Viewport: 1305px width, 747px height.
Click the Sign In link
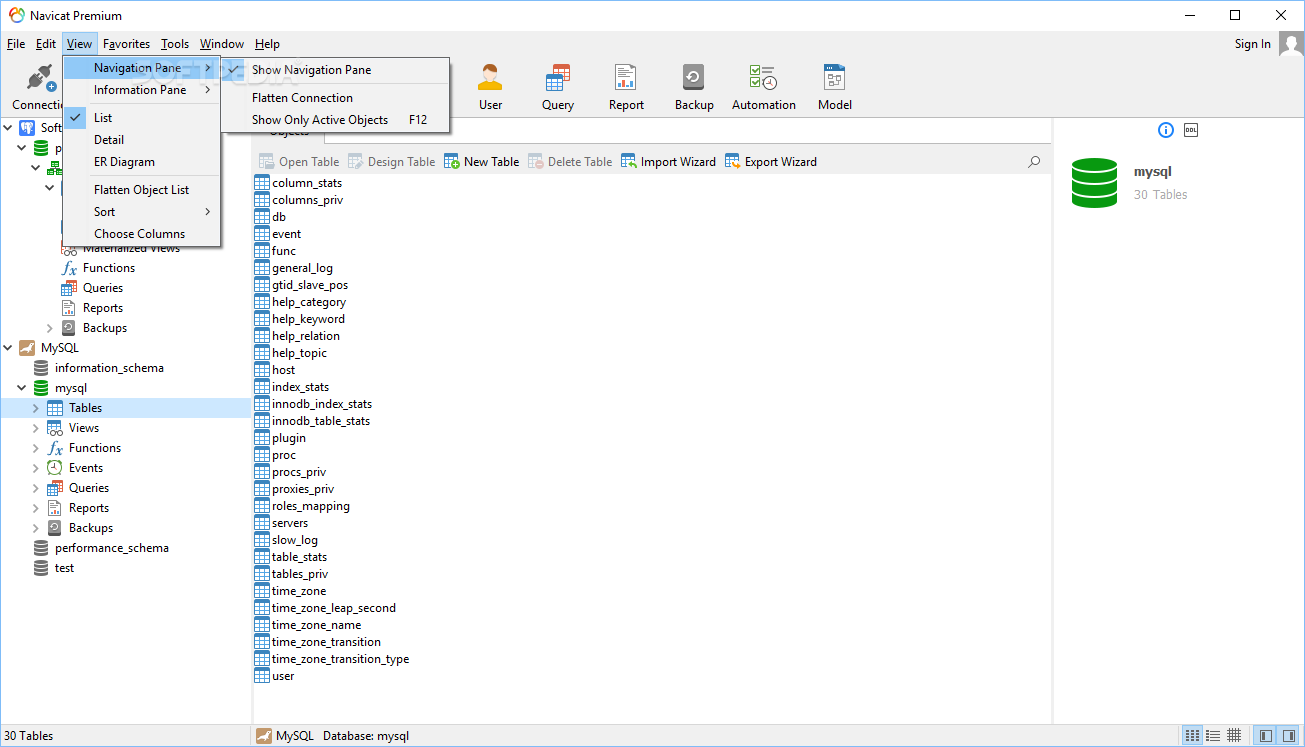1253,44
